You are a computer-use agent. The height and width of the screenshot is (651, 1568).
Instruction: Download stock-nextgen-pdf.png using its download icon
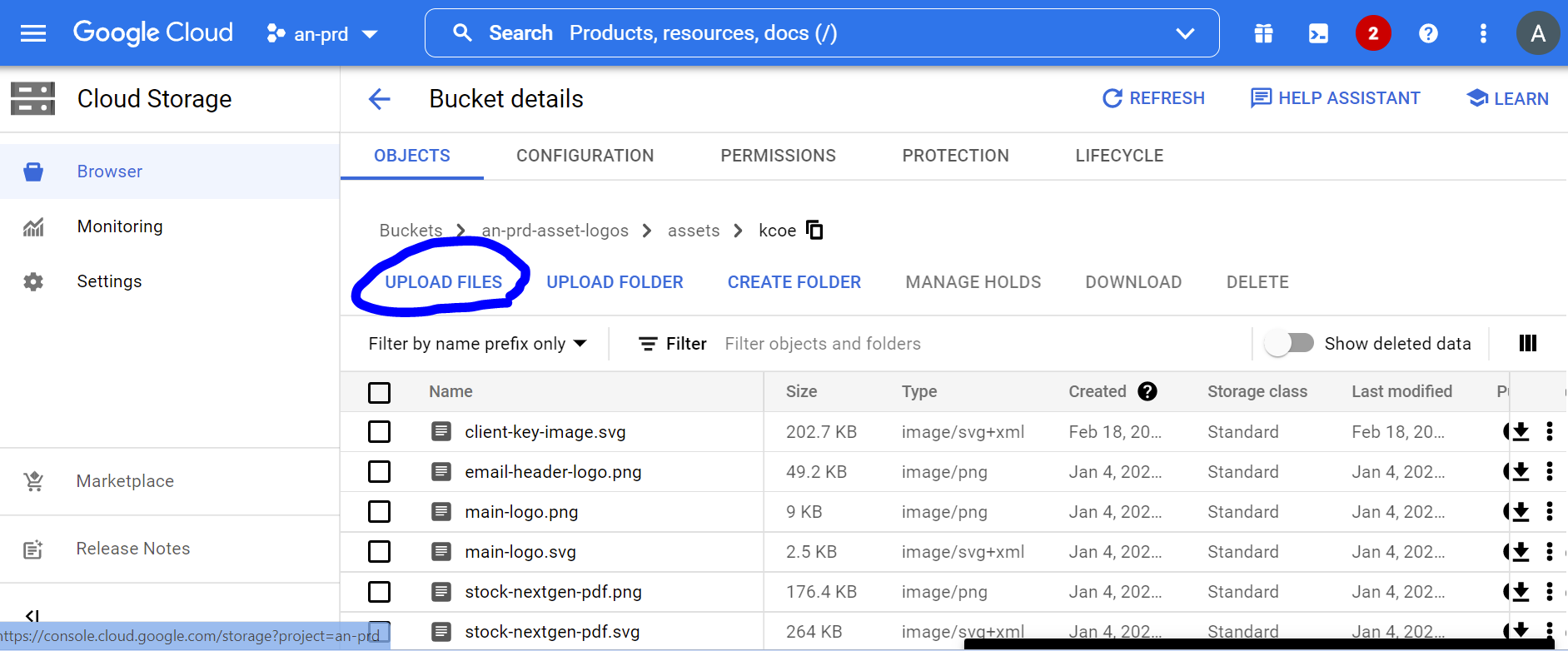[1521, 591]
